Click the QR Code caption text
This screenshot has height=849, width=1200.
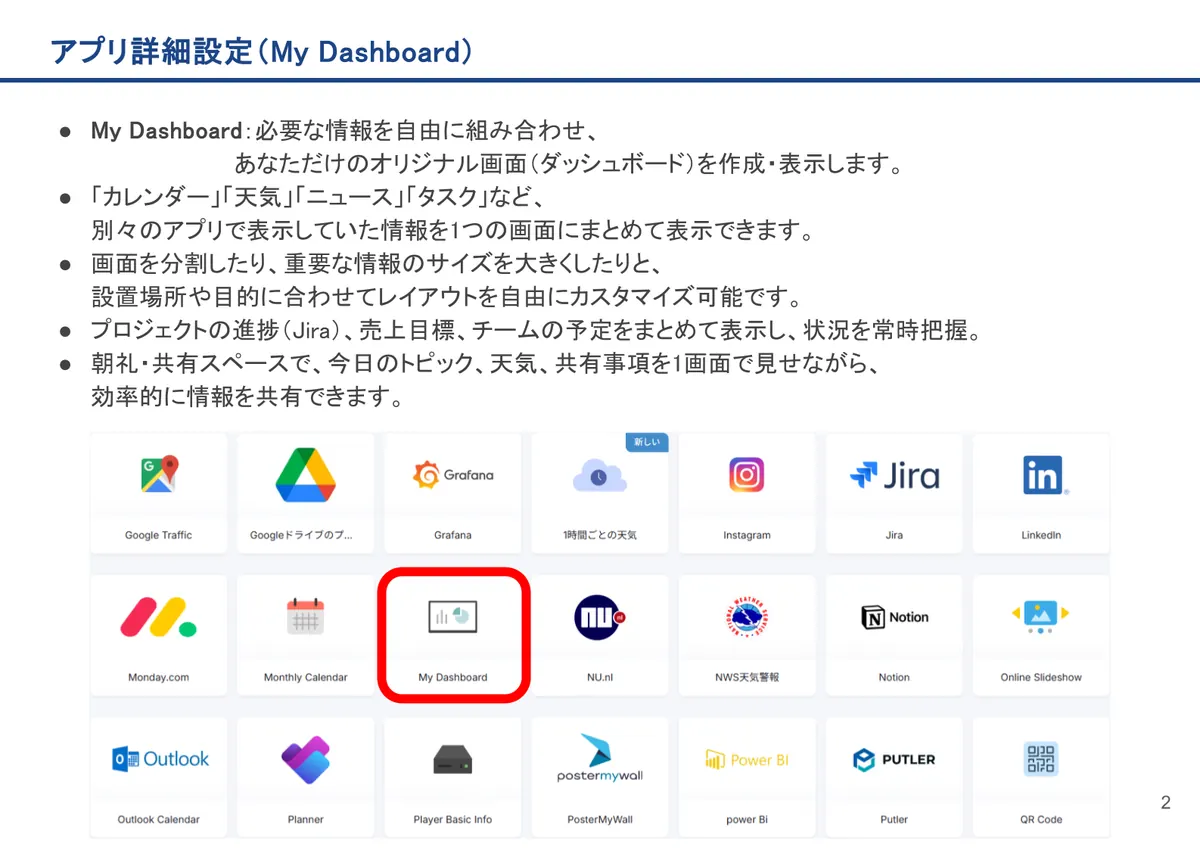point(1041,819)
